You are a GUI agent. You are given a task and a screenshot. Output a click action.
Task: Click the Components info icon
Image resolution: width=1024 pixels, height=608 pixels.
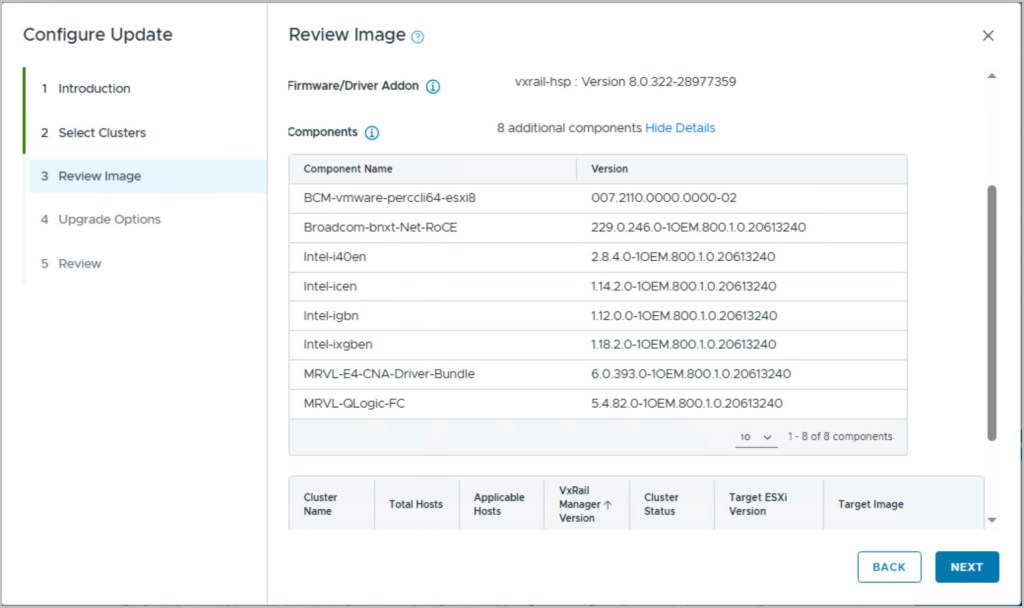372,133
